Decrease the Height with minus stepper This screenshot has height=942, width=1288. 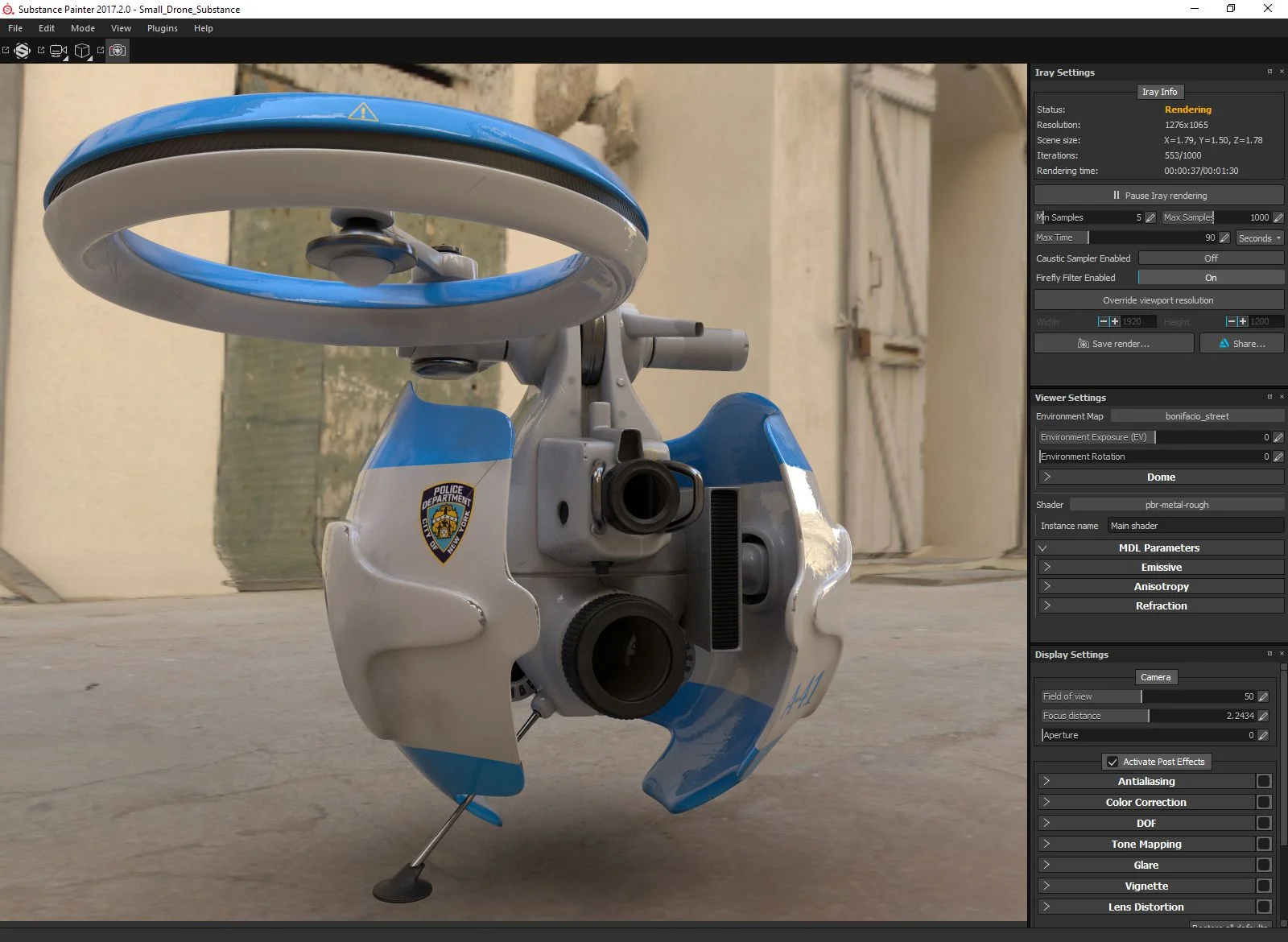[x=1231, y=321]
